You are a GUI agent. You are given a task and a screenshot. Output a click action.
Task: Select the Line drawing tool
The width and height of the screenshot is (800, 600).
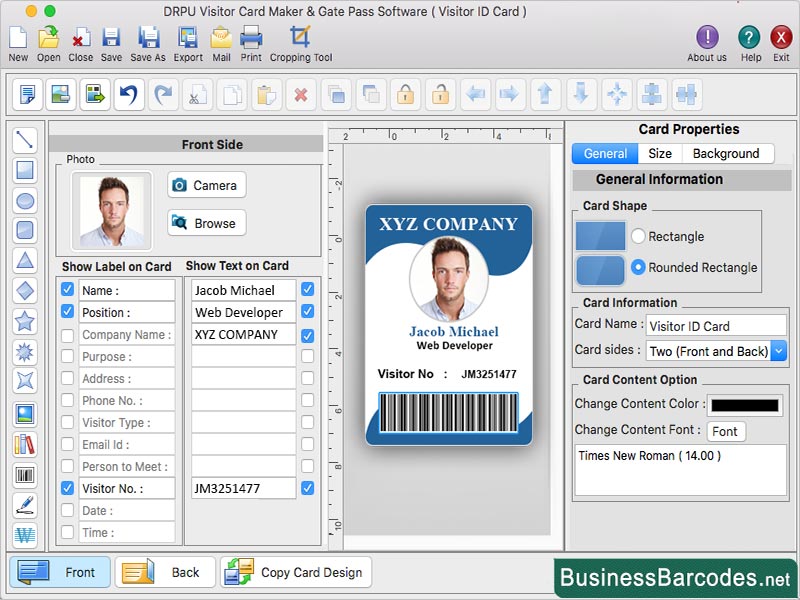24,140
